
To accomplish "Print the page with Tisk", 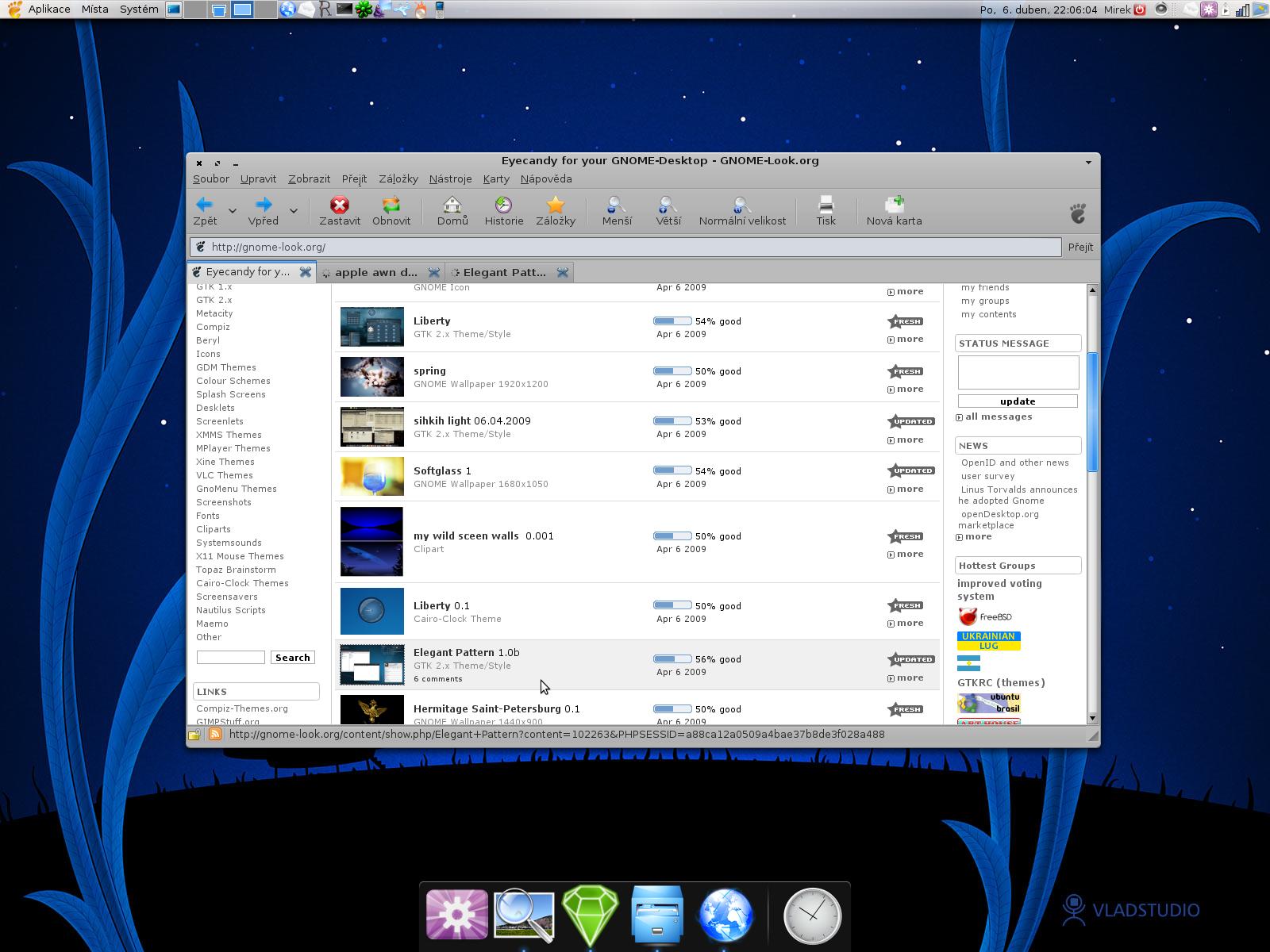I will [x=826, y=211].
